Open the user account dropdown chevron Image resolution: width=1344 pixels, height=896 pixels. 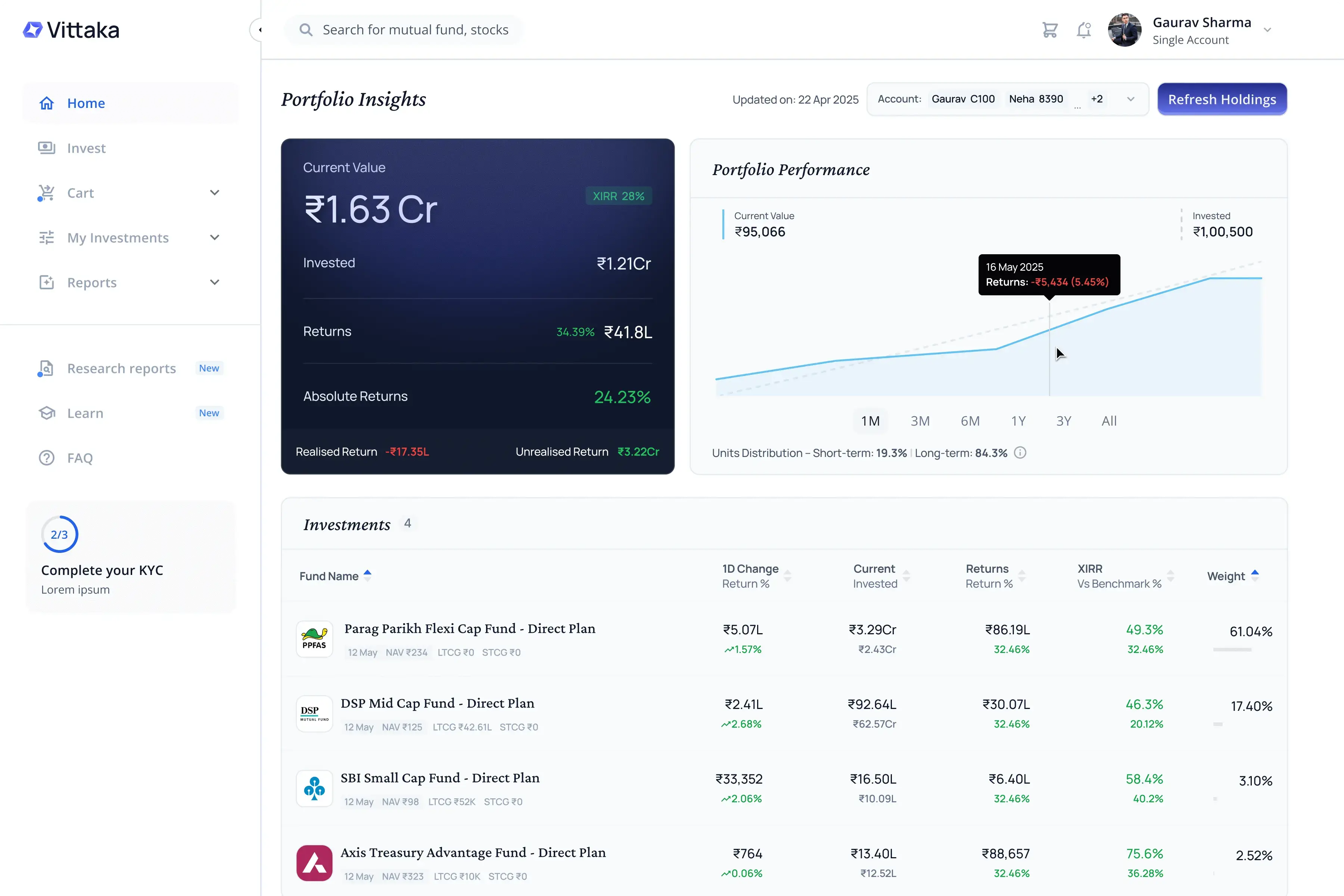tap(1267, 30)
